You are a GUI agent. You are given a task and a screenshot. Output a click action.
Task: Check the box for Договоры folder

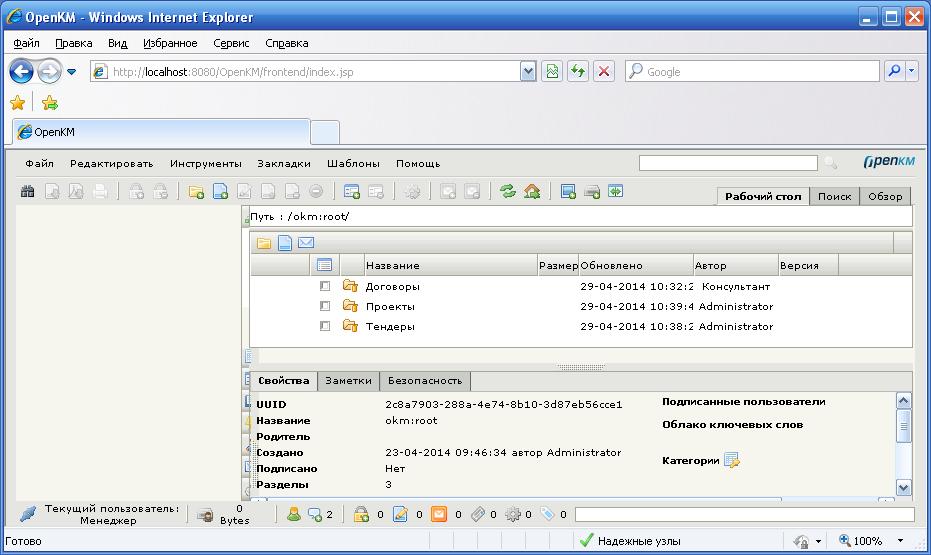(x=325, y=286)
